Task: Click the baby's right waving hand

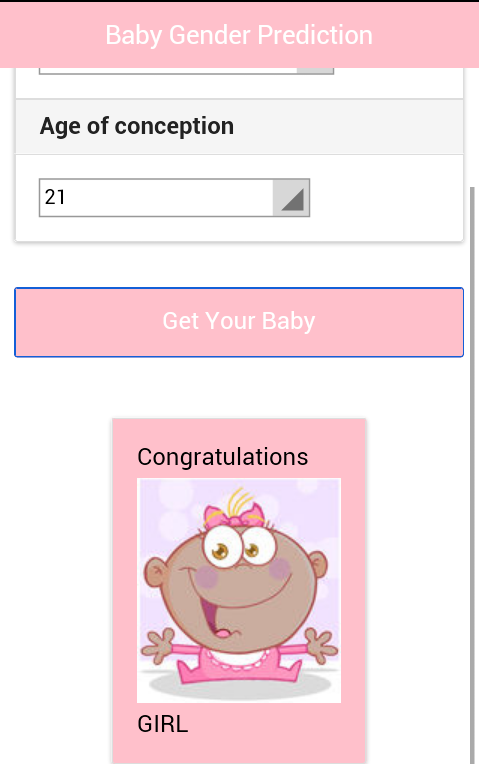Action: point(320,646)
